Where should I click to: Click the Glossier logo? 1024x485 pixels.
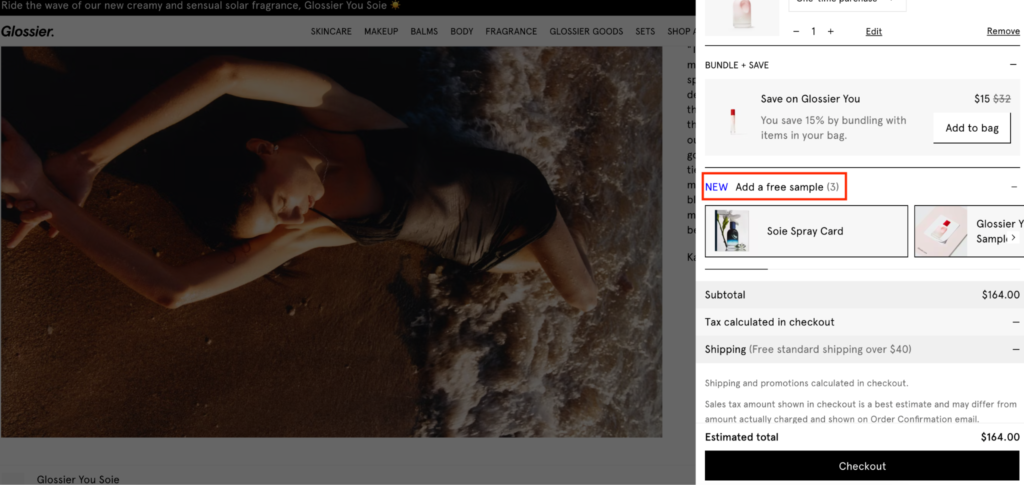click(x=28, y=31)
